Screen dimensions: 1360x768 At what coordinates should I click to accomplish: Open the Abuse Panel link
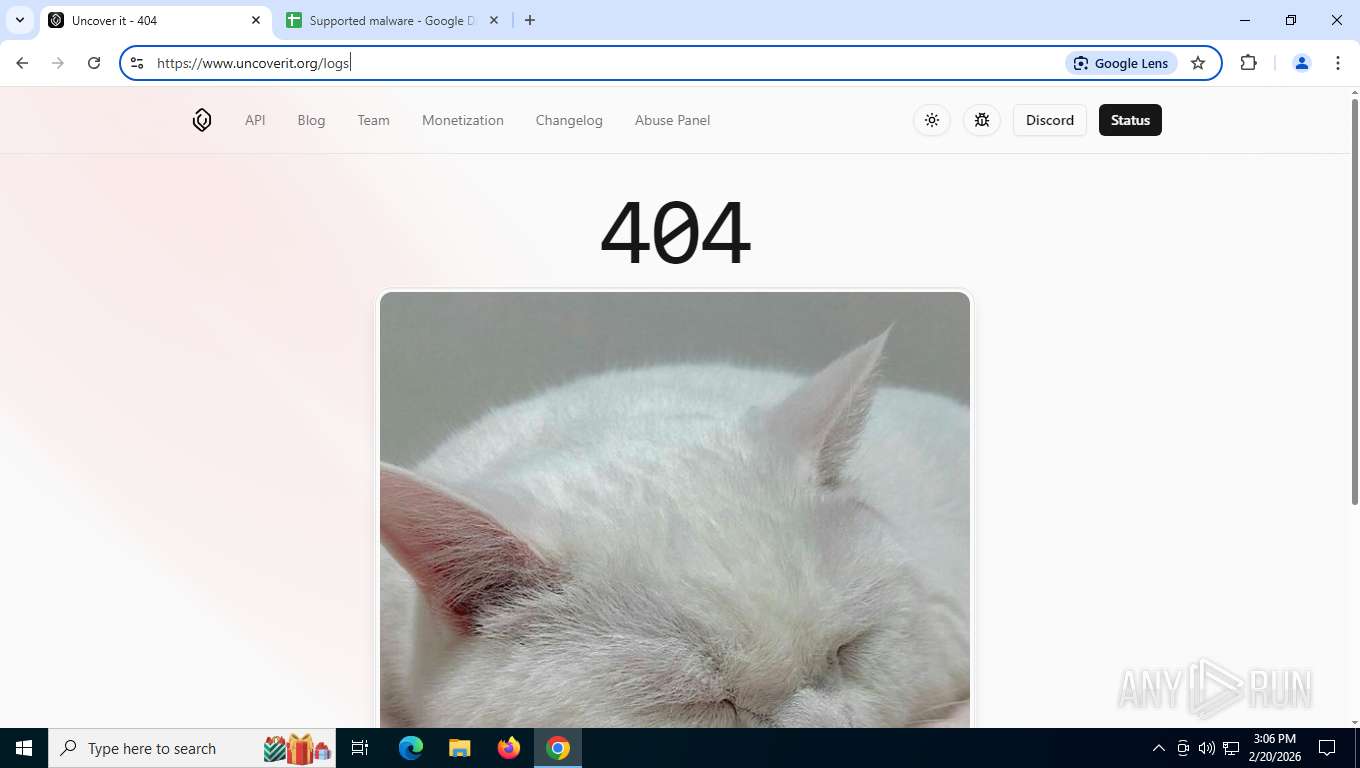[672, 120]
